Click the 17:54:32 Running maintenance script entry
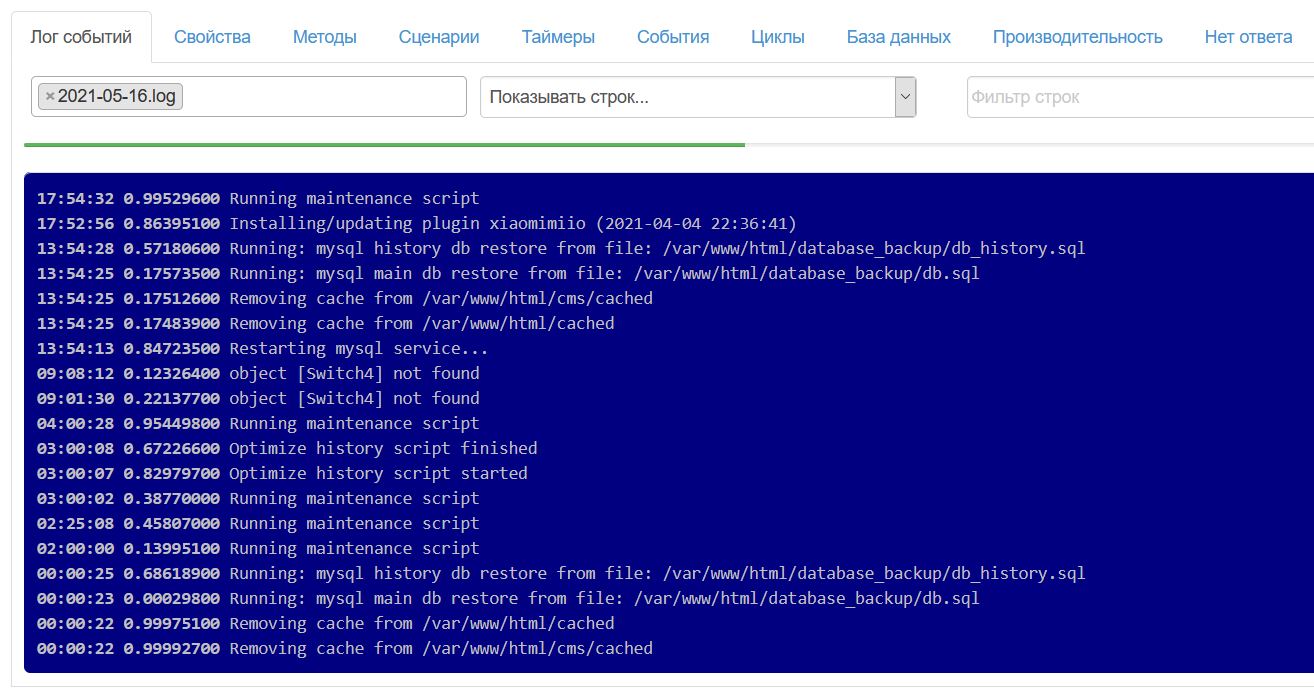1314x695 pixels. 354,198
